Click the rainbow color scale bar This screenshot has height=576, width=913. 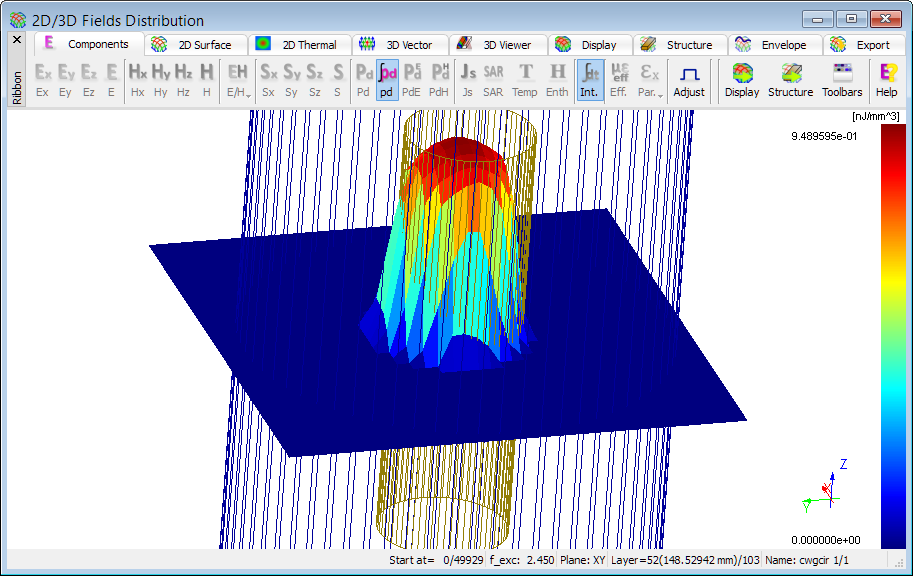(893, 335)
